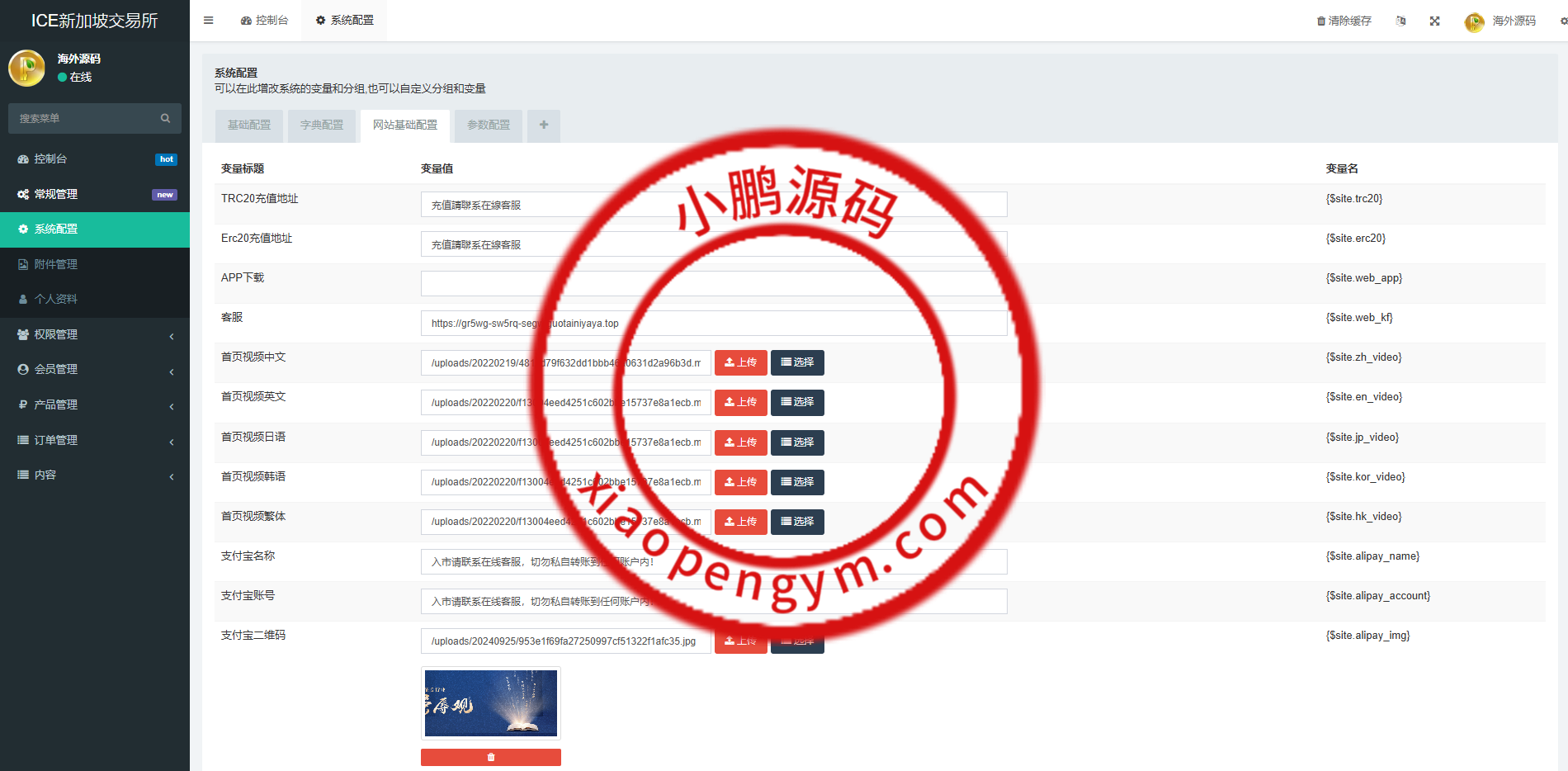Click 选择 button for 首页视频英文
Screen dimensions: 1568x771
[797, 402]
